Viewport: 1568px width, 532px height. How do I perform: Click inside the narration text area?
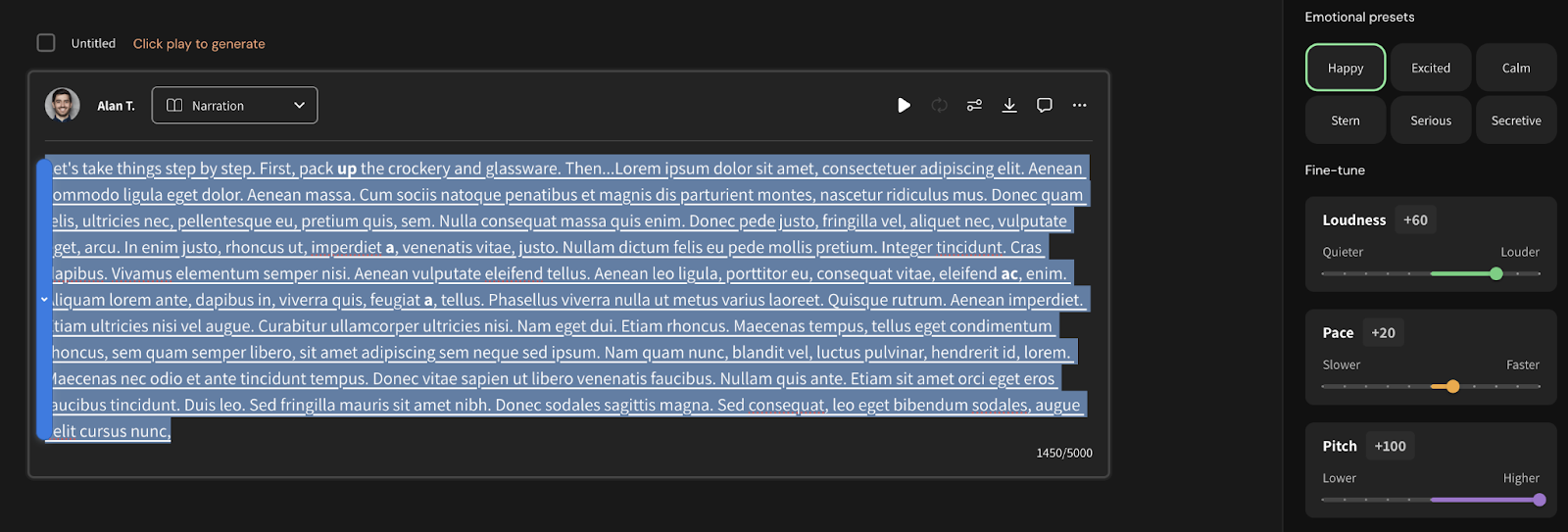coord(568,300)
